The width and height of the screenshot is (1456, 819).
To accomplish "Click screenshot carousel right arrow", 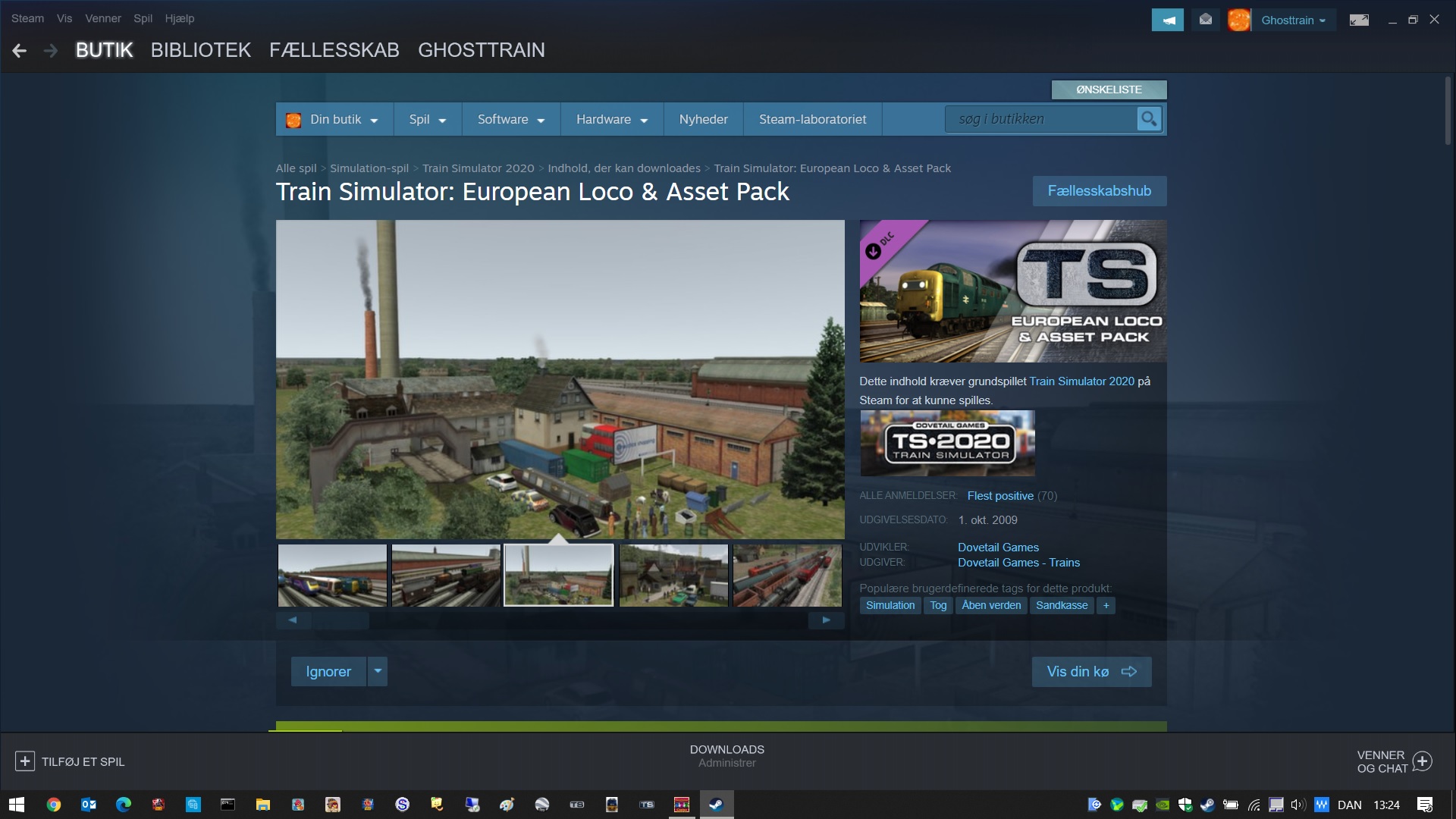I will tap(826, 620).
